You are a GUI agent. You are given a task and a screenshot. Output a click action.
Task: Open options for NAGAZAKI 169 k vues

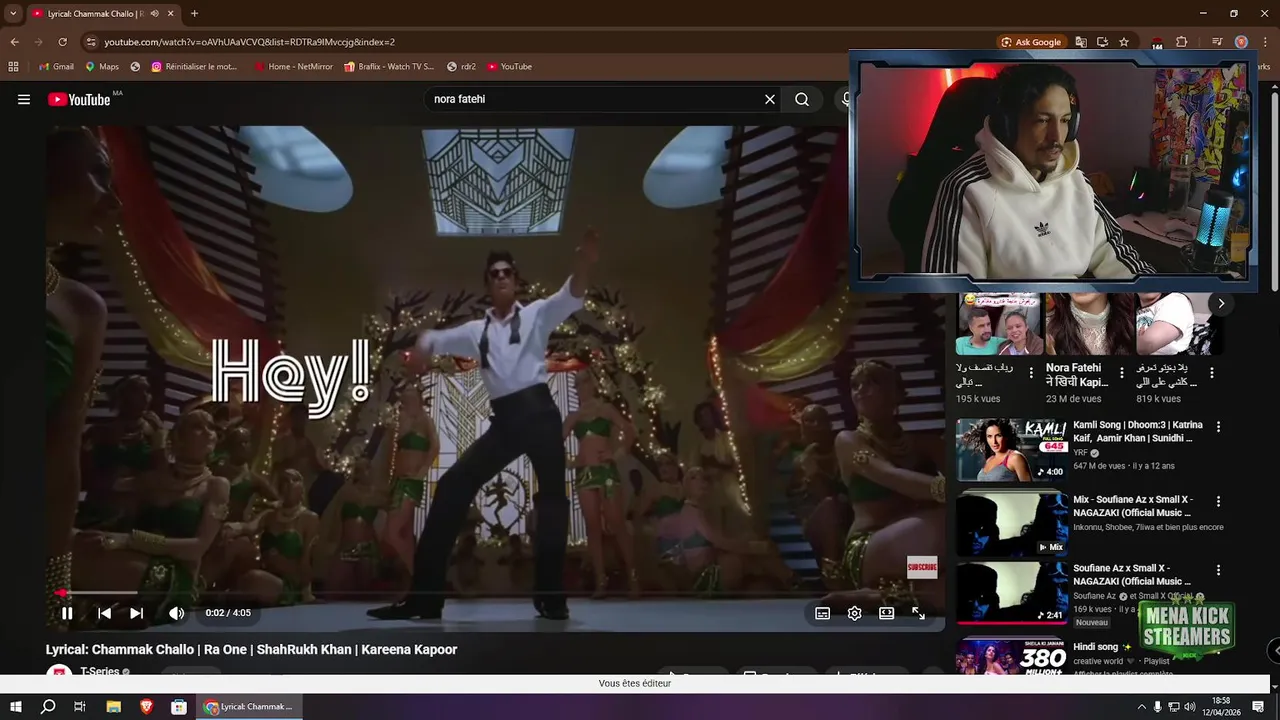[1218, 570]
